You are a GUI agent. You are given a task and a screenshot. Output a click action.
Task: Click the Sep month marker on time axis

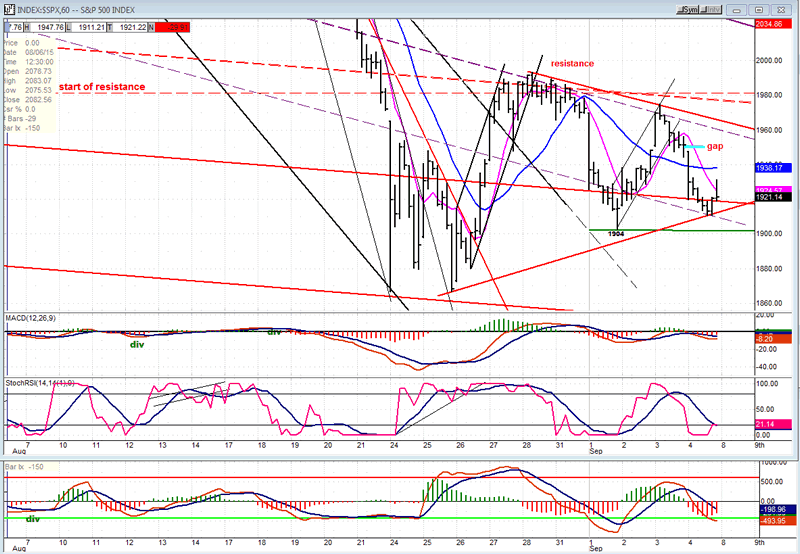(594, 548)
